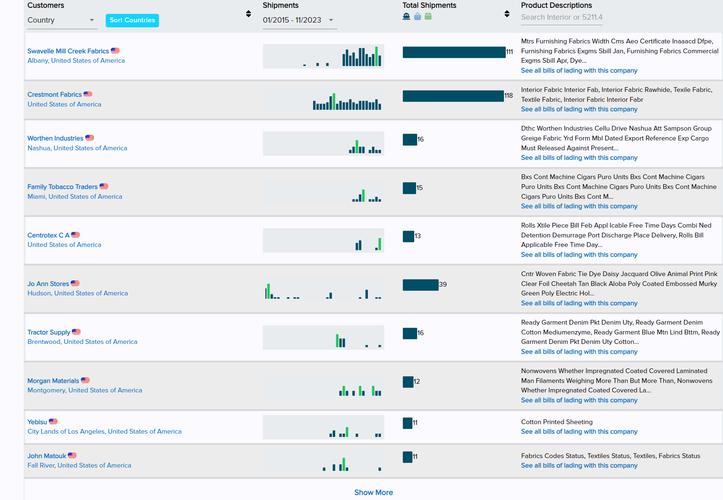The width and height of the screenshot is (723, 500).
Task: Click the Swavelle total shipments bar showing 111
Action: click(454, 52)
